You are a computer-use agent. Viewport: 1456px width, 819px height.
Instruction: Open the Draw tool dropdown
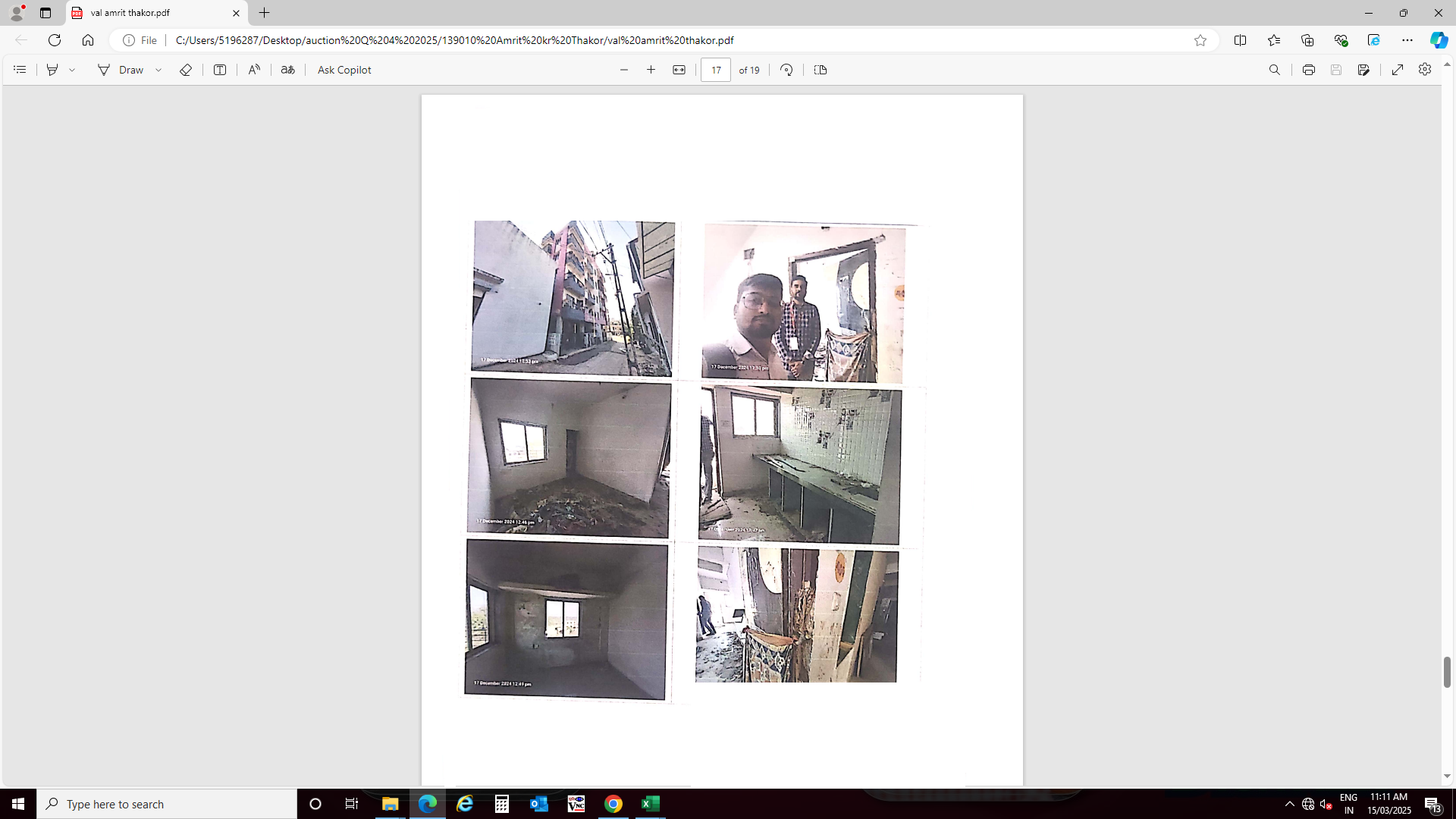click(x=158, y=70)
